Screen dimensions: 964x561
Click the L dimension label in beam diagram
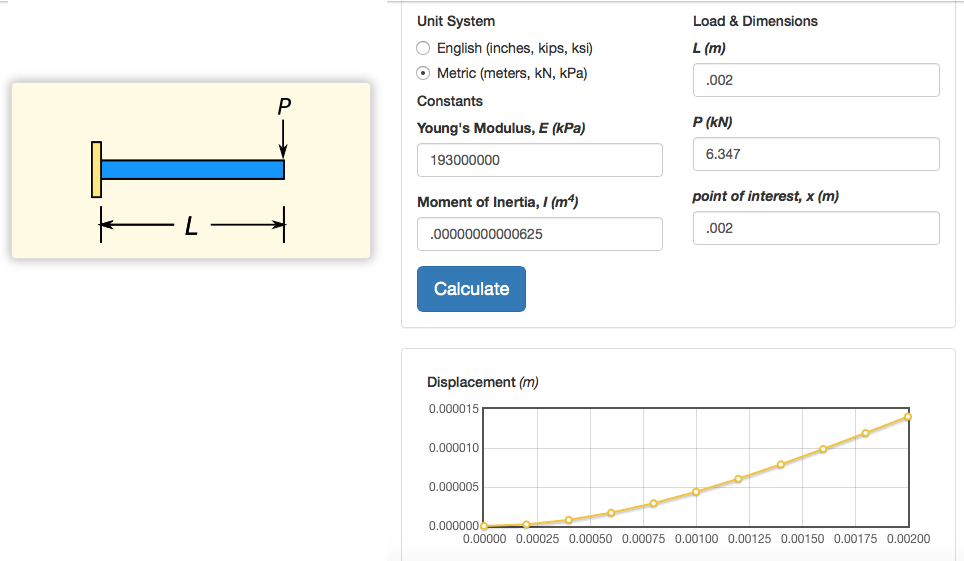point(191,226)
